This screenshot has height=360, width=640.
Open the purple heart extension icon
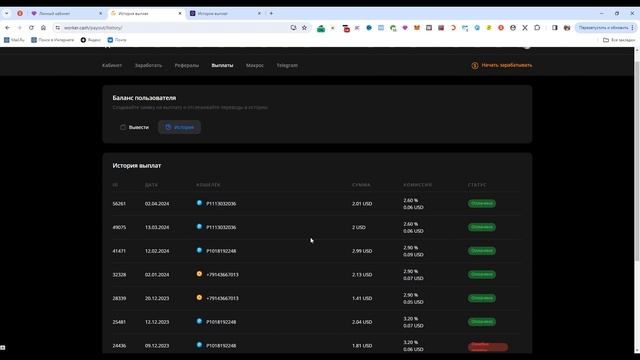[x=405, y=28]
